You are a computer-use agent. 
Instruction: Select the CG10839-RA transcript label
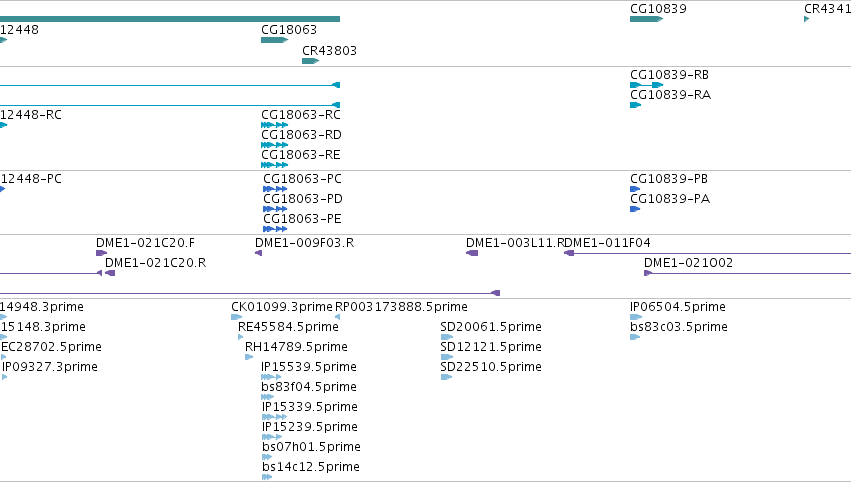(x=670, y=94)
